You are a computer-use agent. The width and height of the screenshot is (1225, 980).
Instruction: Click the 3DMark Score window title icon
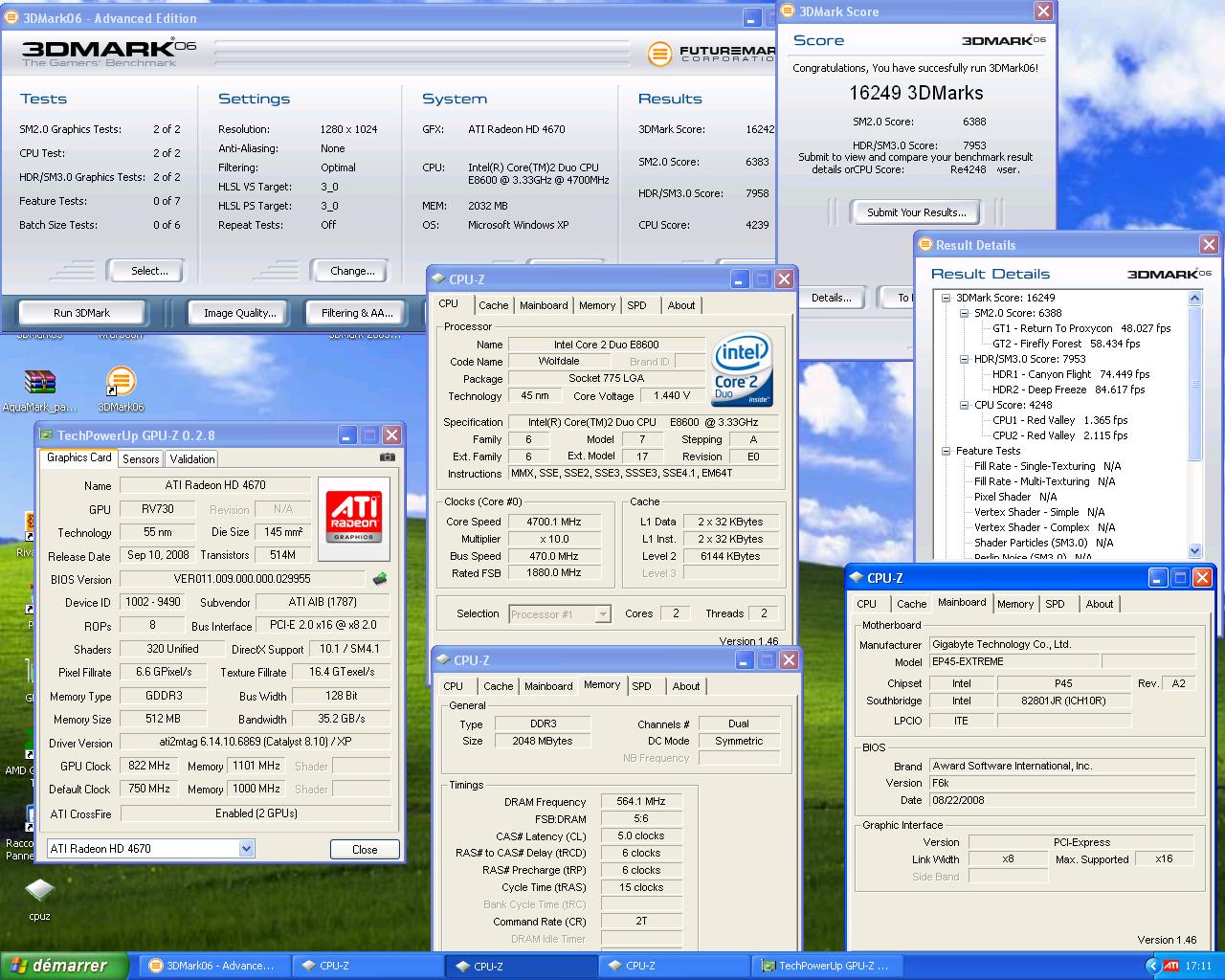pyautogui.click(x=789, y=11)
